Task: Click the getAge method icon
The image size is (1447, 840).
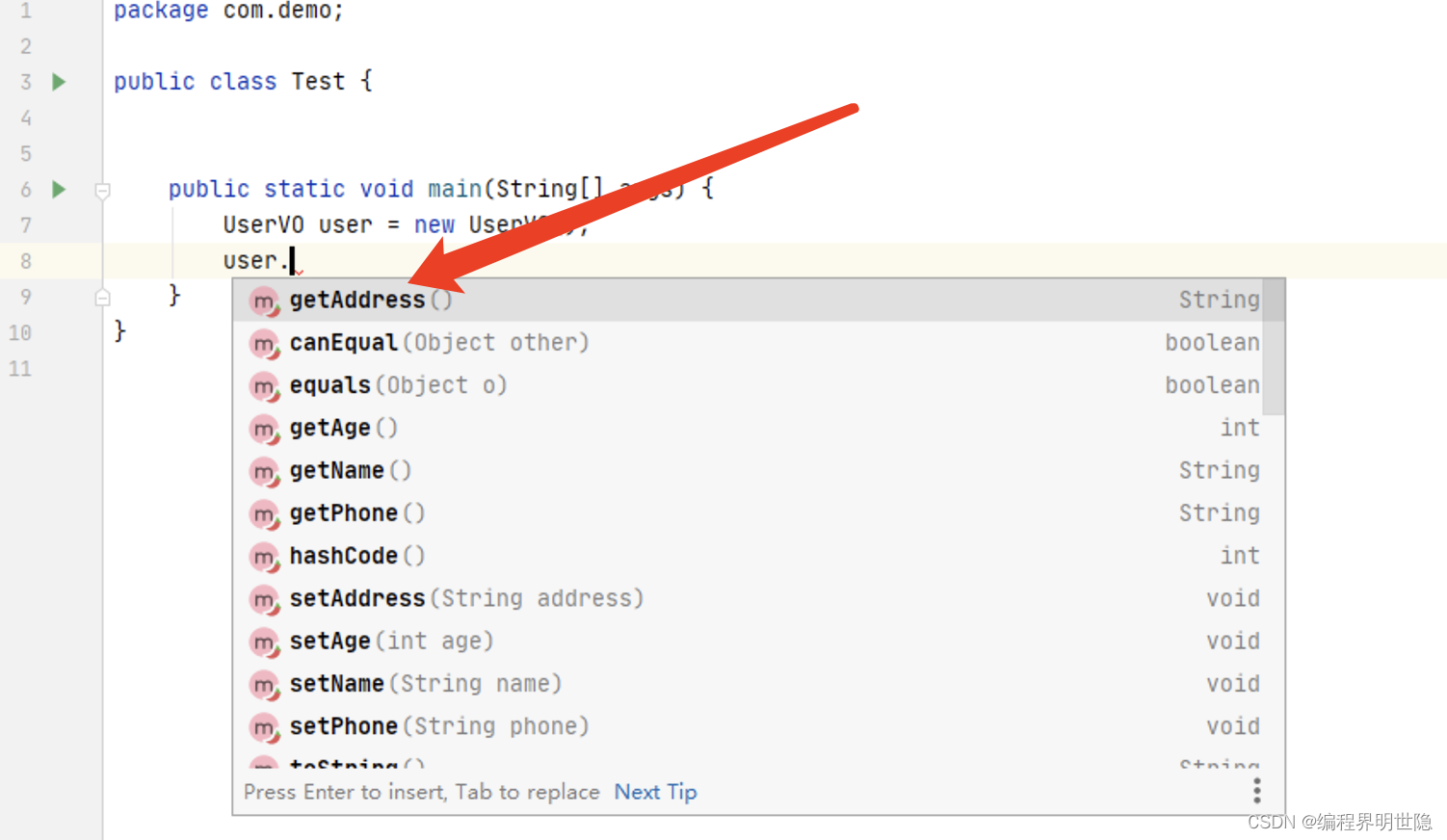Action: [x=264, y=429]
